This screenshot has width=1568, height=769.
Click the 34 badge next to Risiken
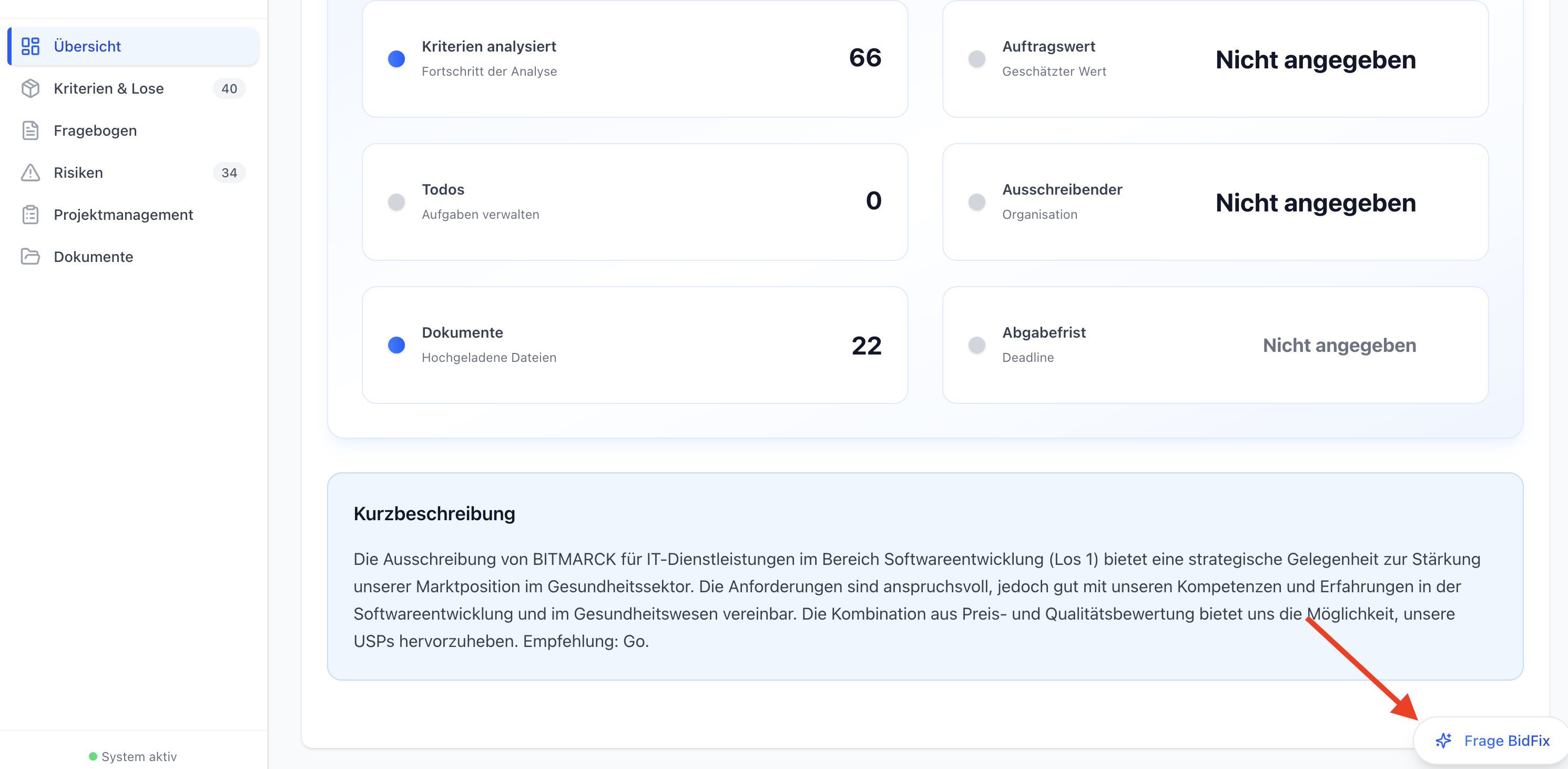[229, 173]
